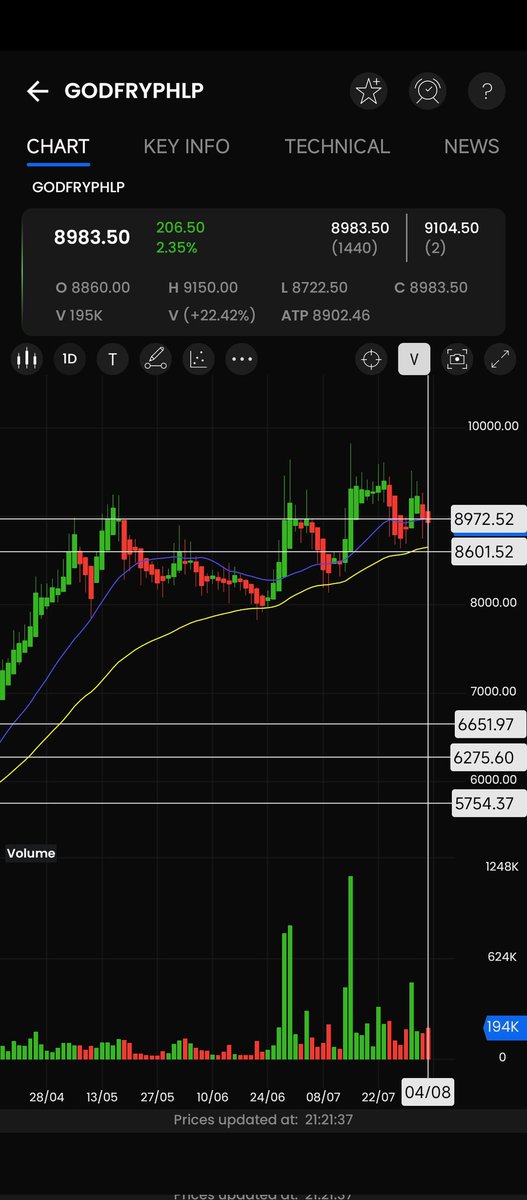Open indicators via the scatter chart icon
This screenshot has width=527, height=1200.
coord(198,359)
